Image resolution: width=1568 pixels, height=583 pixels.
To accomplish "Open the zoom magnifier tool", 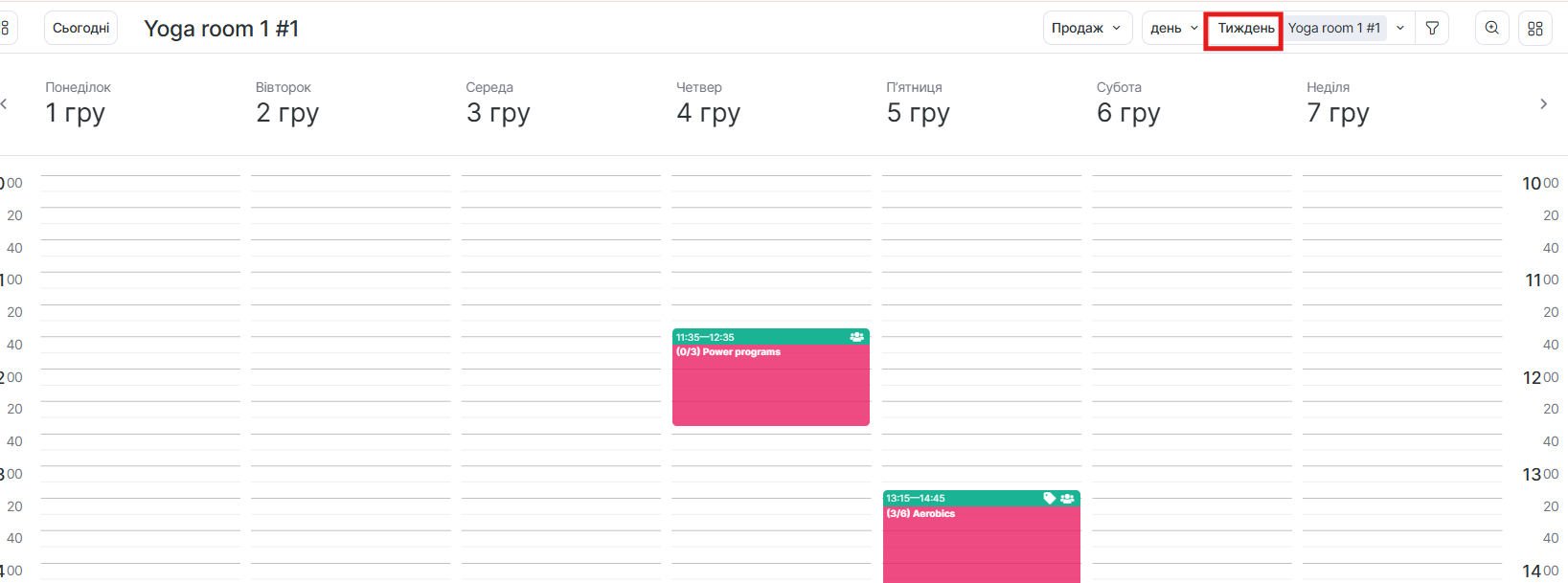I will [1492, 29].
